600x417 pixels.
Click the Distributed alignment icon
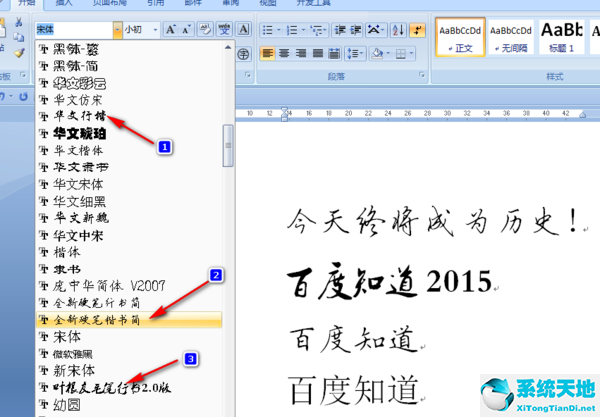(334, 54)
